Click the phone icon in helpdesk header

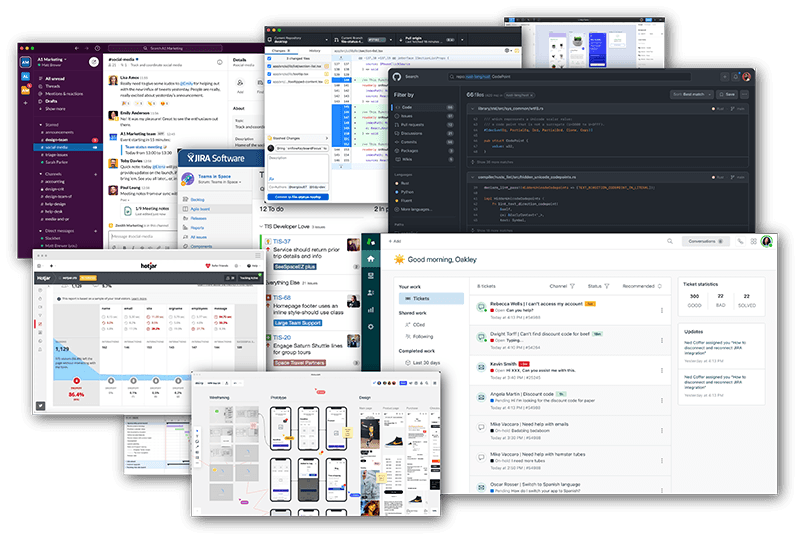740,241
